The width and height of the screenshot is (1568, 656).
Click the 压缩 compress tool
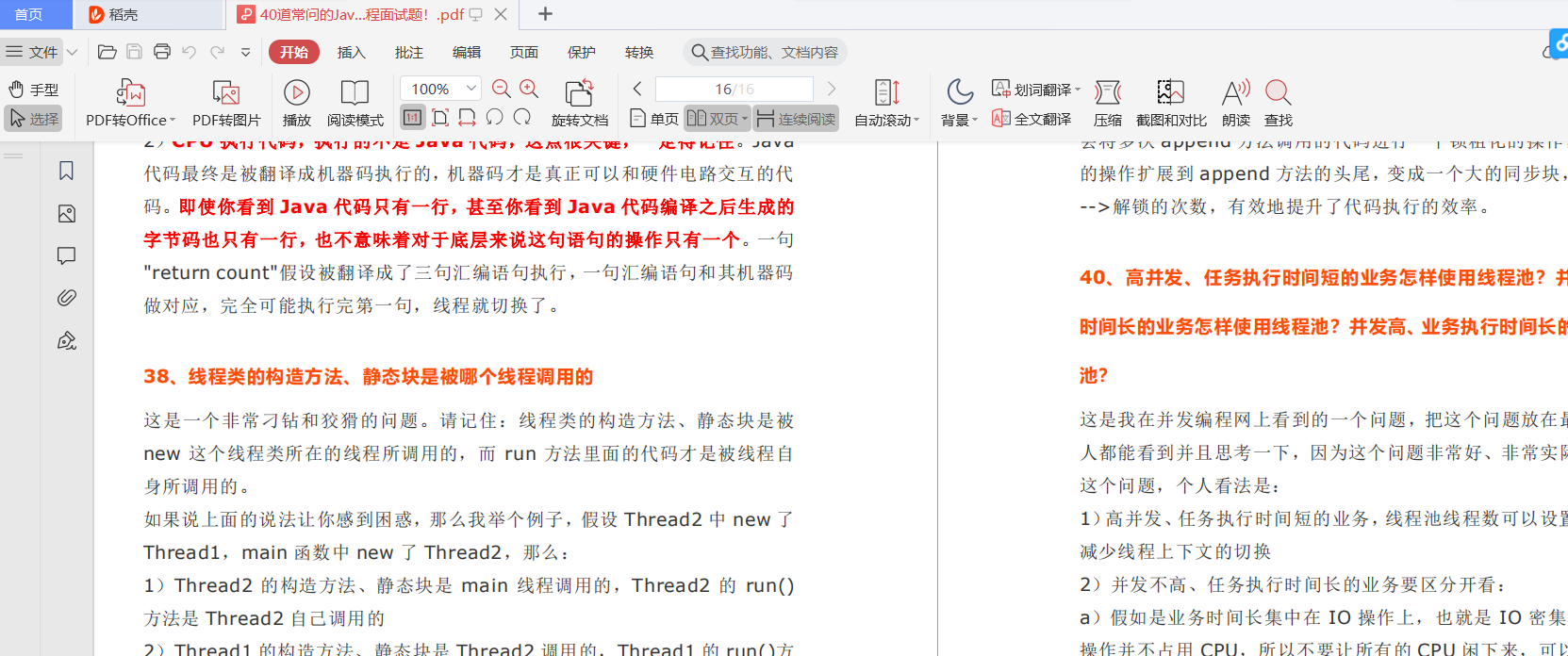point(1108,104)
